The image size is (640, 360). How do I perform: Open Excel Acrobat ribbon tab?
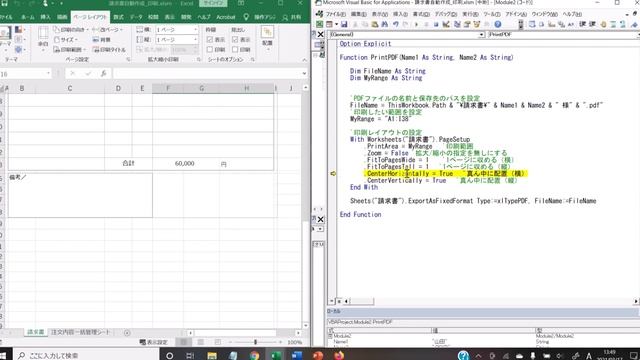(x=226, y=17)
